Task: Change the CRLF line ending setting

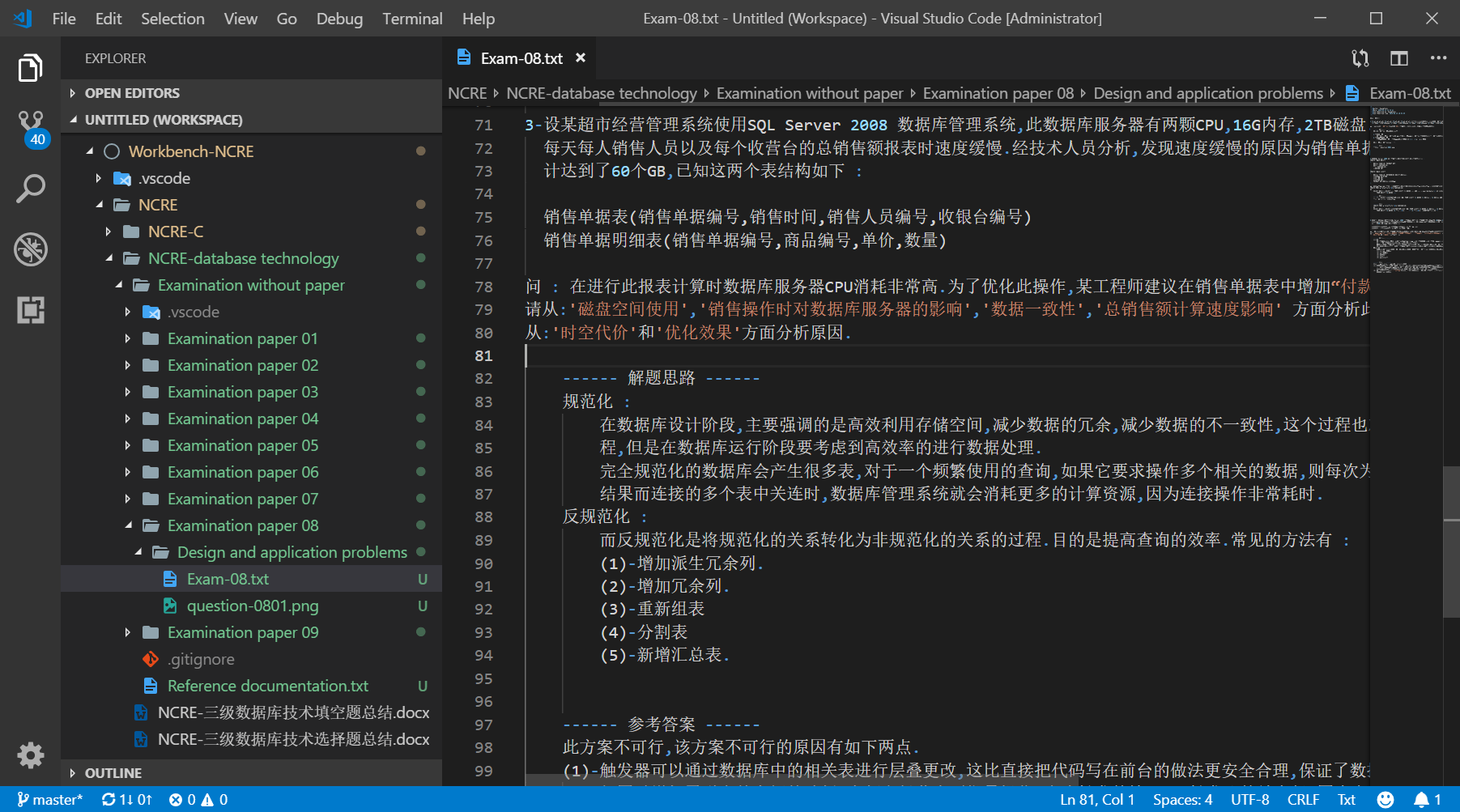Action: [1303, 800]
